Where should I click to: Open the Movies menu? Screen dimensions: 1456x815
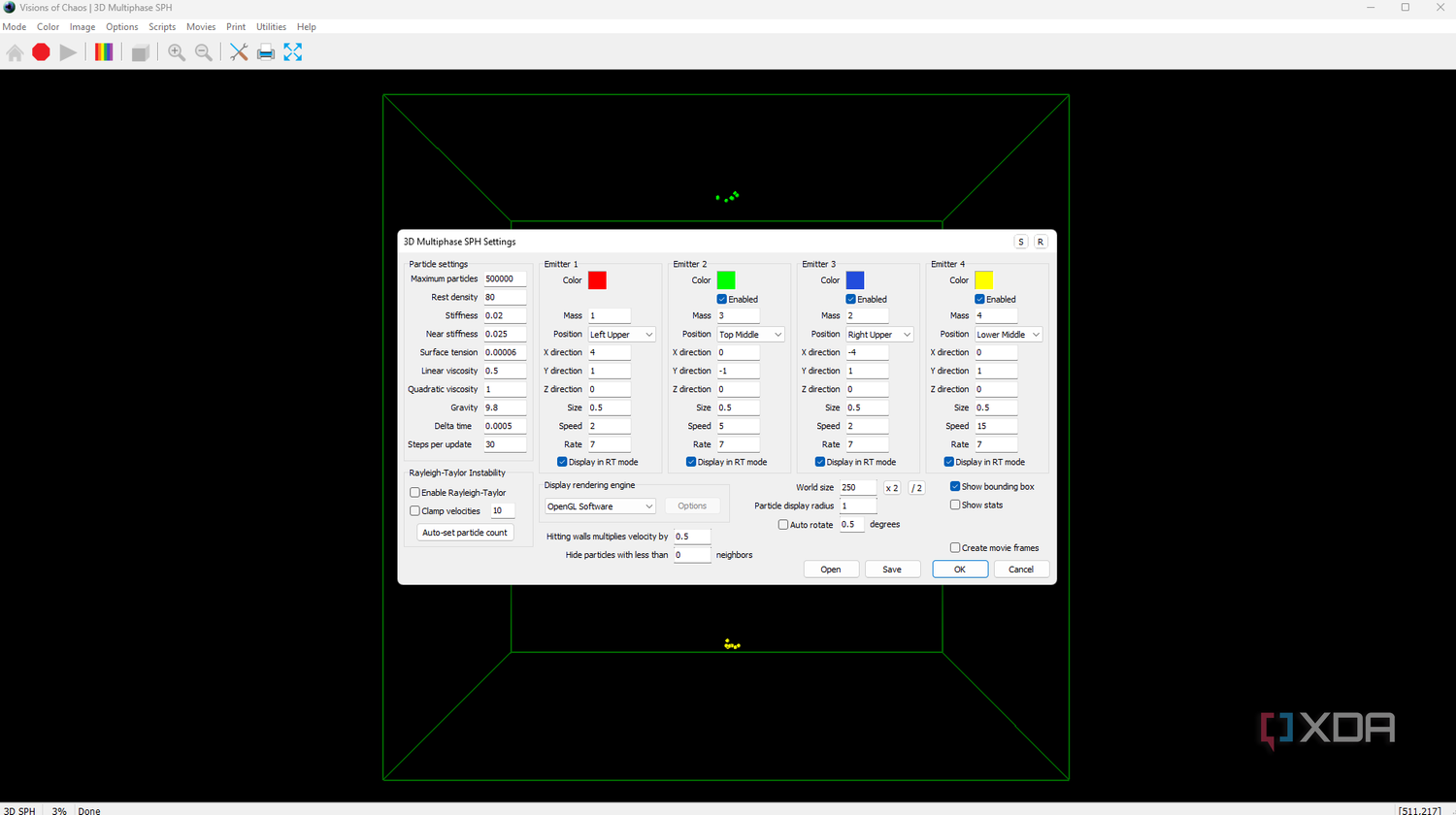[201, 27]
